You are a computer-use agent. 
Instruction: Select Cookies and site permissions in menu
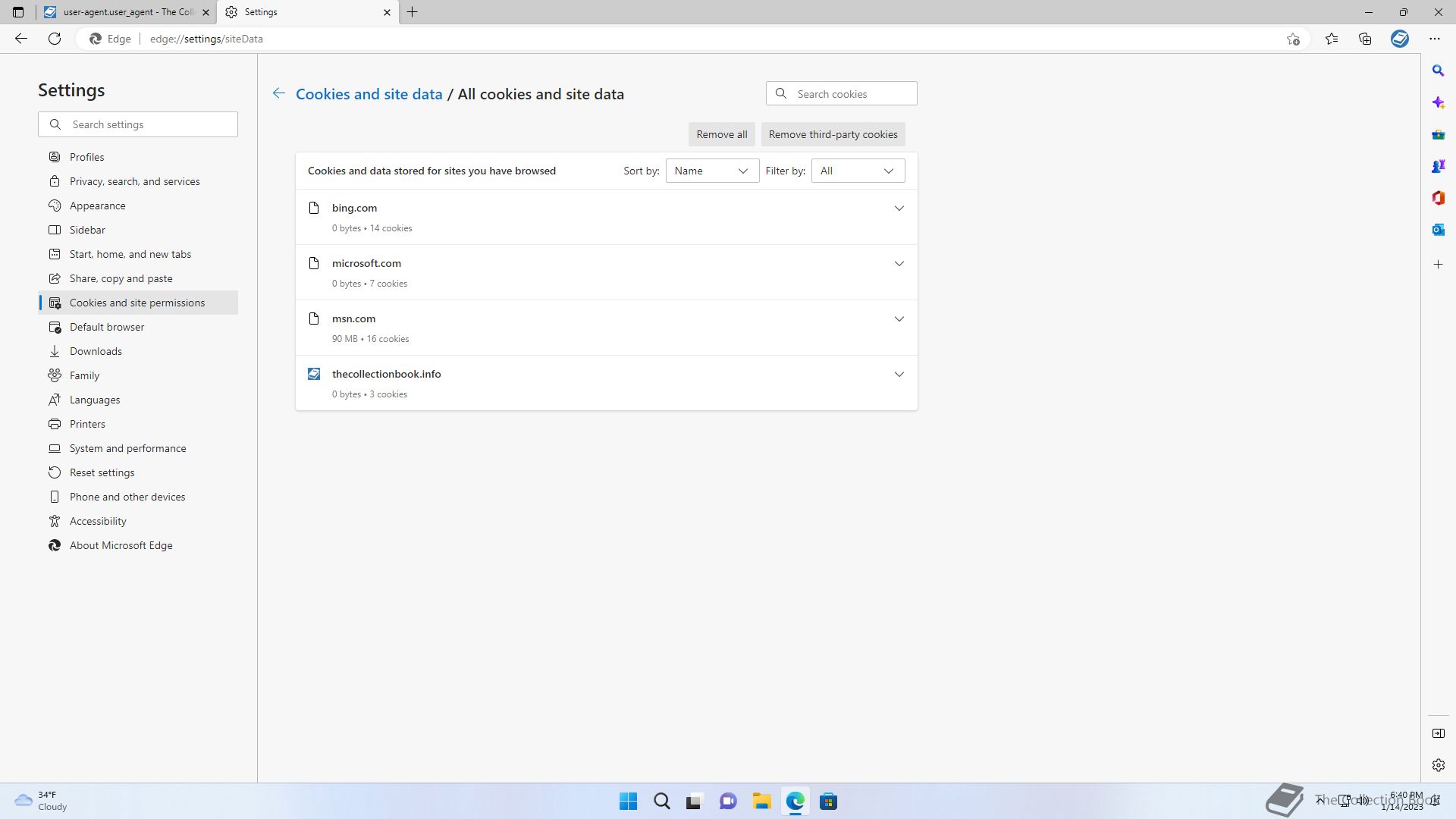[138, 303]
